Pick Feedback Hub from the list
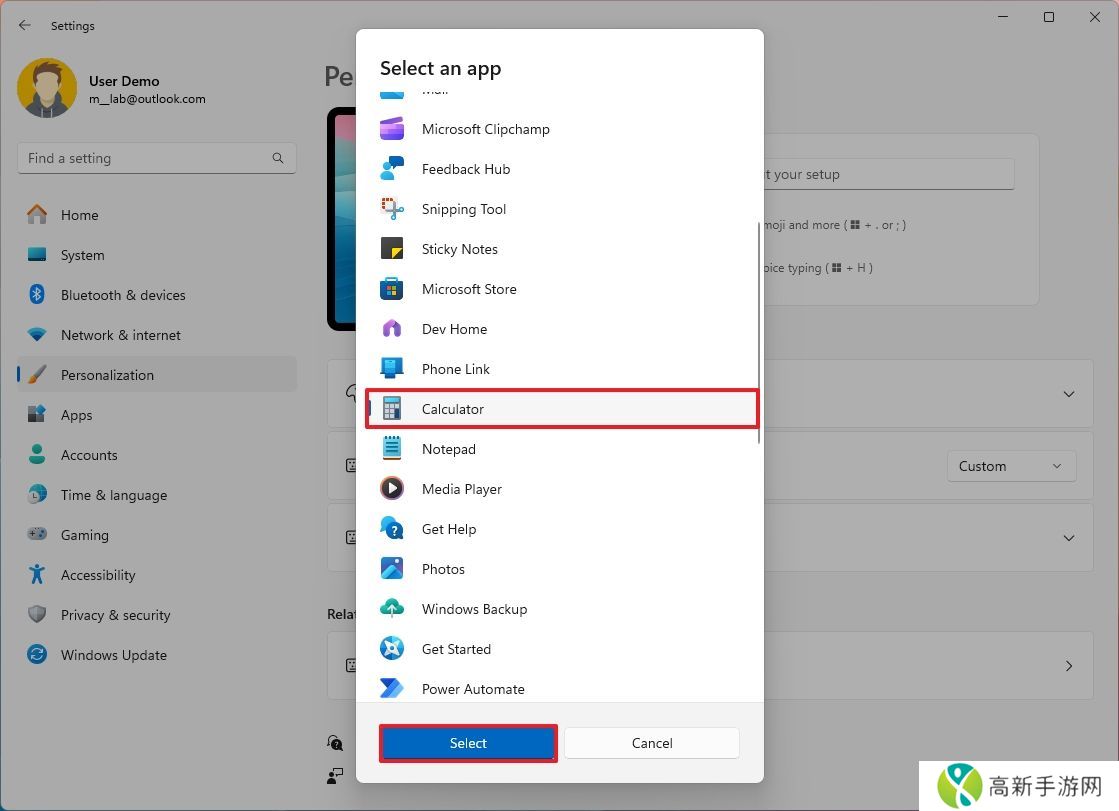Image resolution: width=1119 pixels, height=811 pixels. (x=465, y=169)
